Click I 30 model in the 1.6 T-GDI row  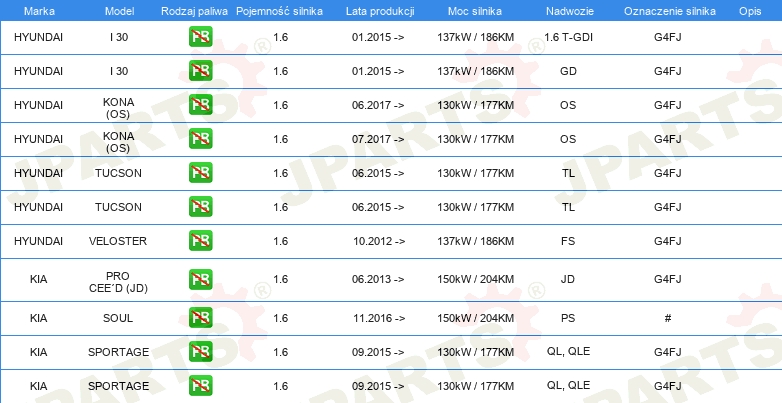click(x=119, y=37)
